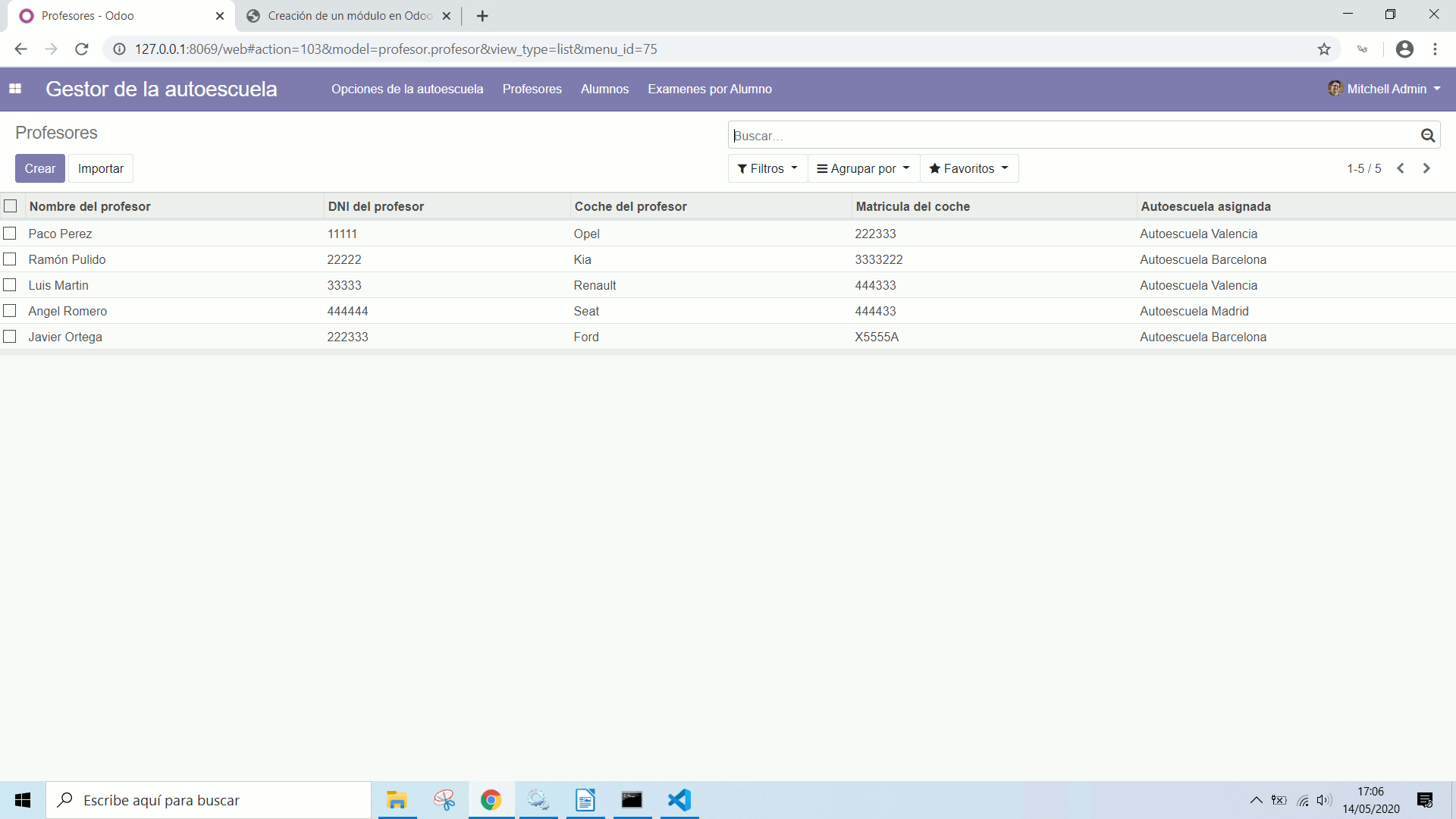
Task: Click the Importar button
Action: coord(100,168)
